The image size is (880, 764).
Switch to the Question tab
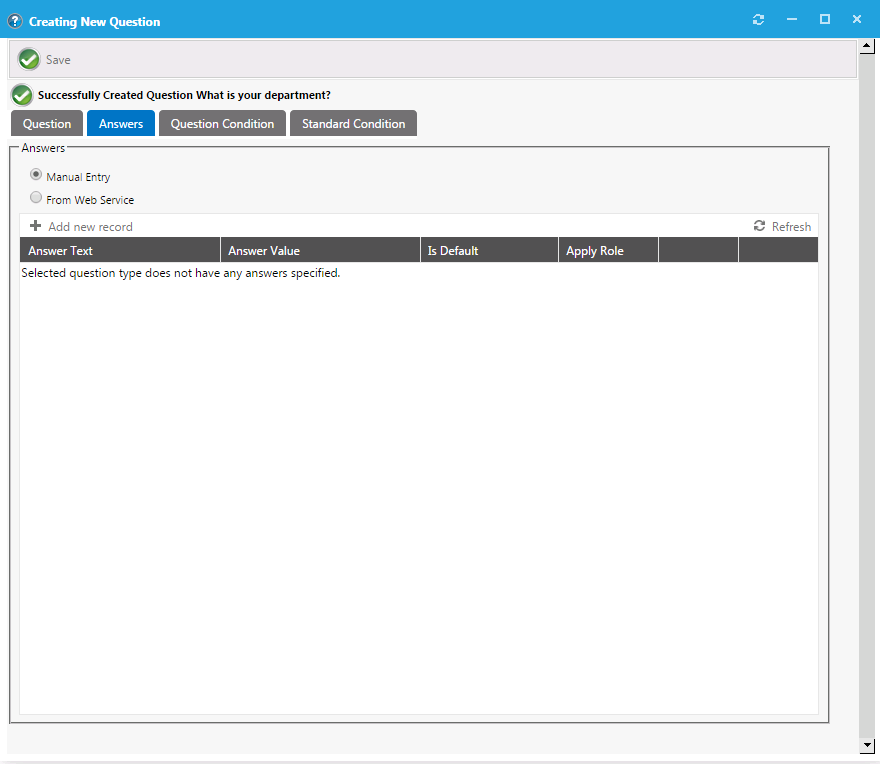click(x=47, y=124)
